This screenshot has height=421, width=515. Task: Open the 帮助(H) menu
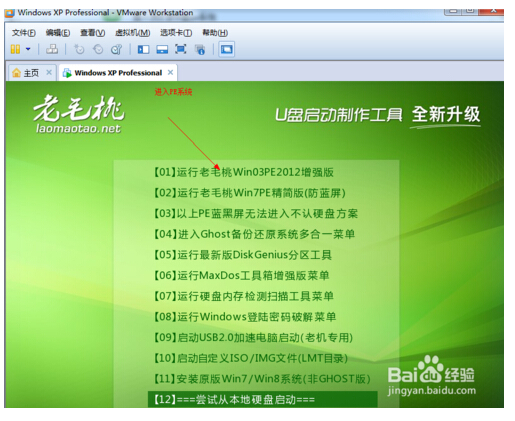click(215, 33)
